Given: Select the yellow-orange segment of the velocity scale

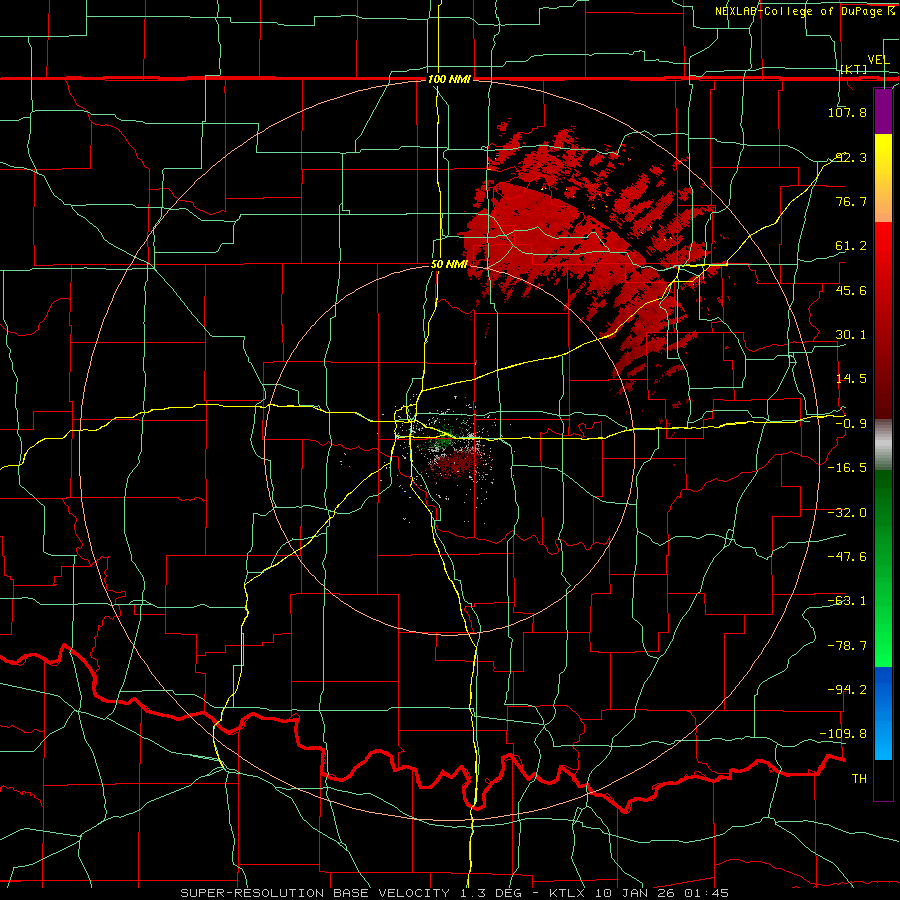Looking at the screenshot, I should [x=883, y=178].
